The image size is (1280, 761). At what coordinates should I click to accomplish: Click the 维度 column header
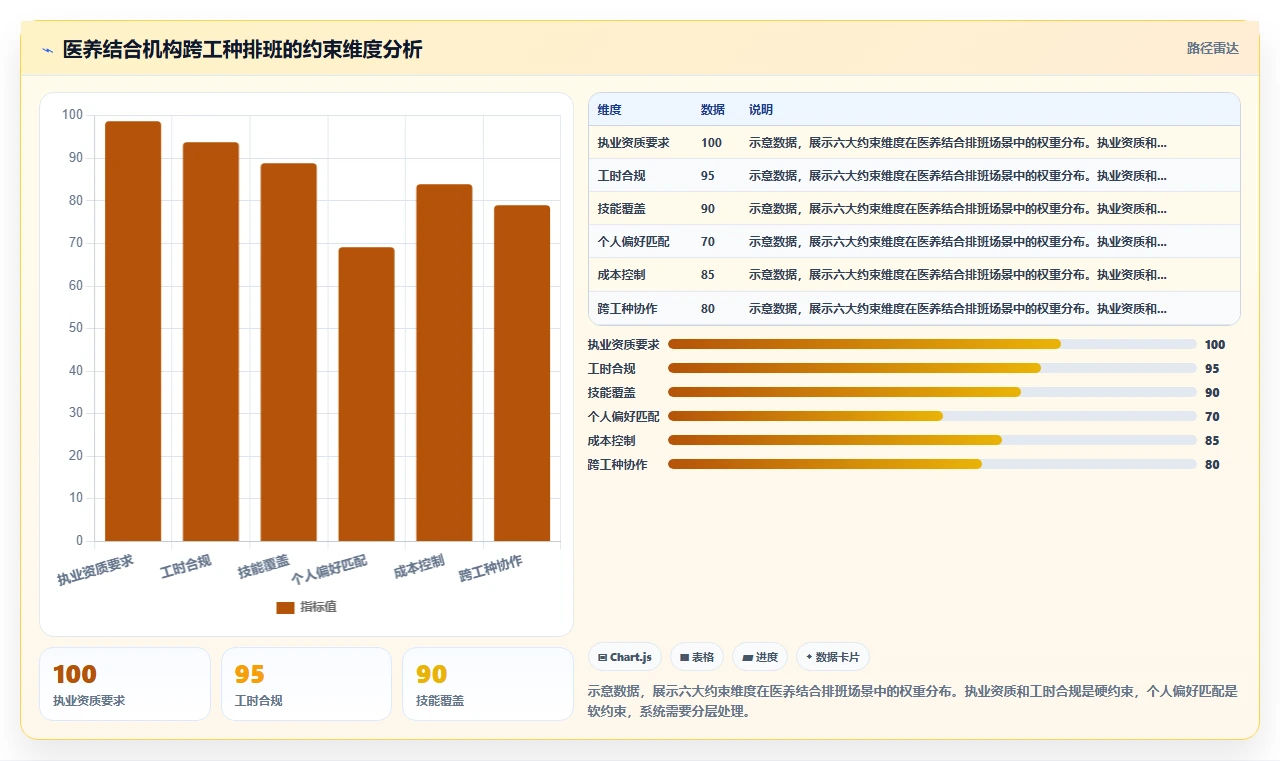609,110
